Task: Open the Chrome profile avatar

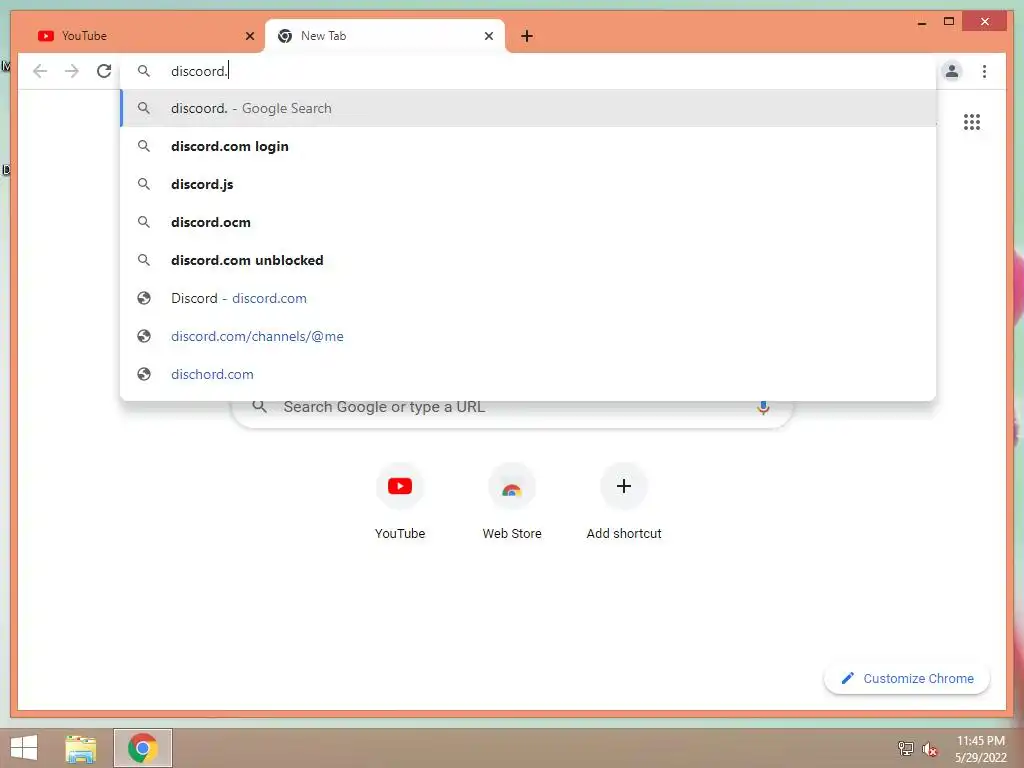Action: click(x=952, y=71)
